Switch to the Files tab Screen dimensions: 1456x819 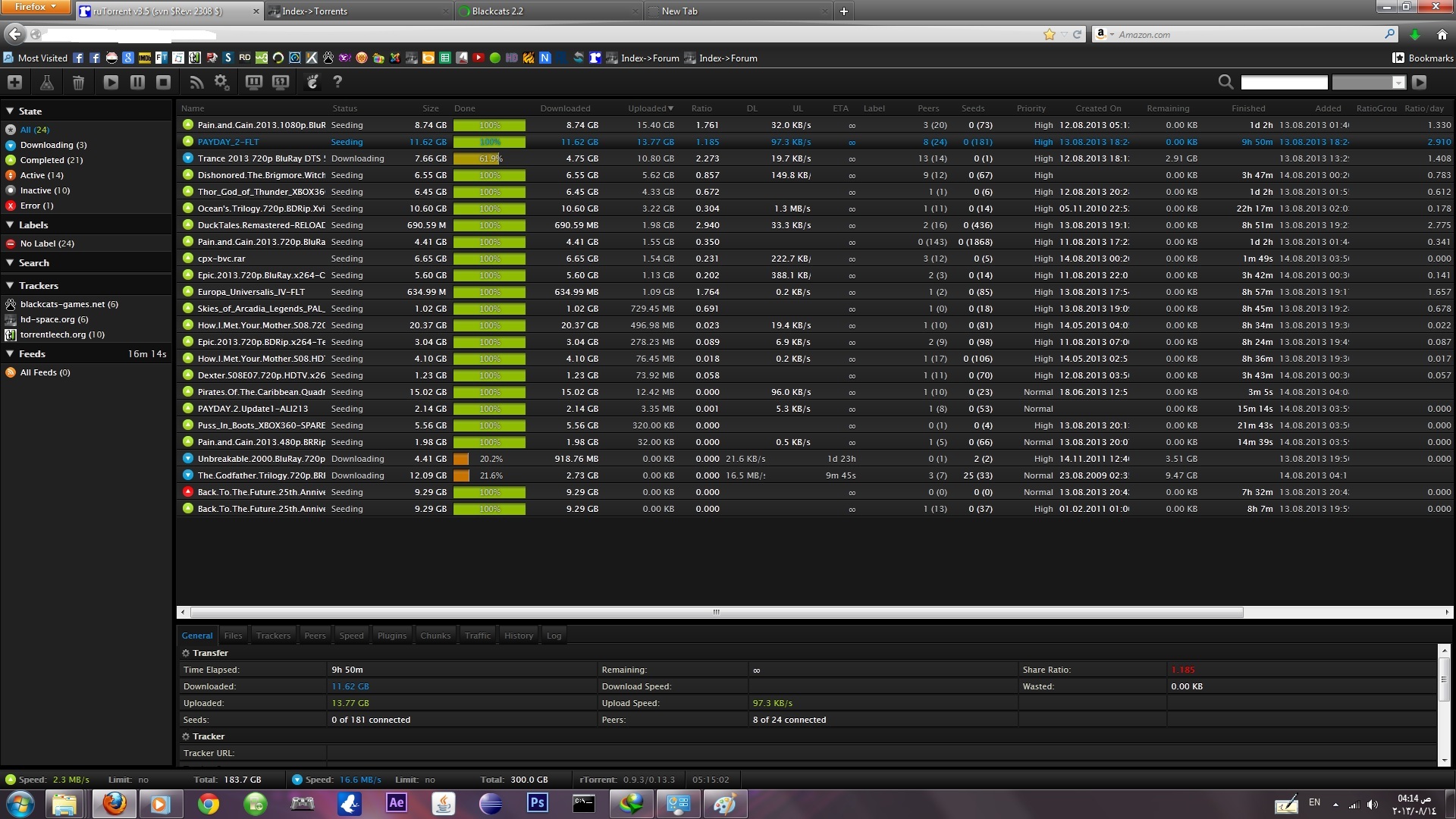click(x=233, y=635)
